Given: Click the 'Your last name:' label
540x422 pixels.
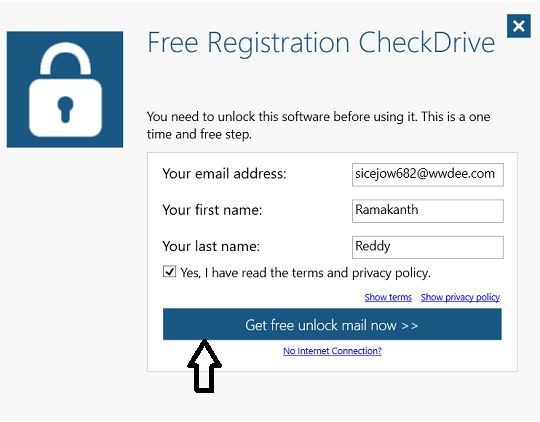Looking at the screenshot, I should [x=211, y=246].
